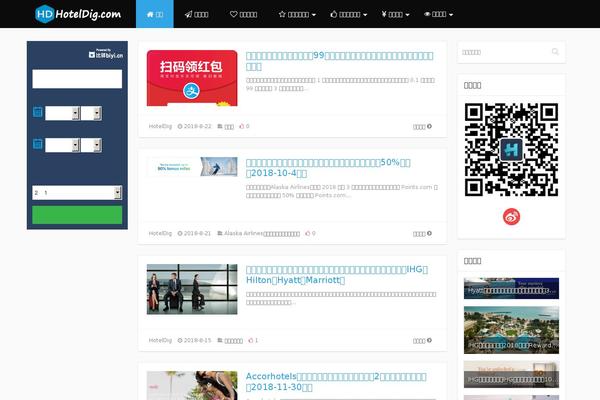Focus the white destination field in hotel widget

tap(77, 79)
